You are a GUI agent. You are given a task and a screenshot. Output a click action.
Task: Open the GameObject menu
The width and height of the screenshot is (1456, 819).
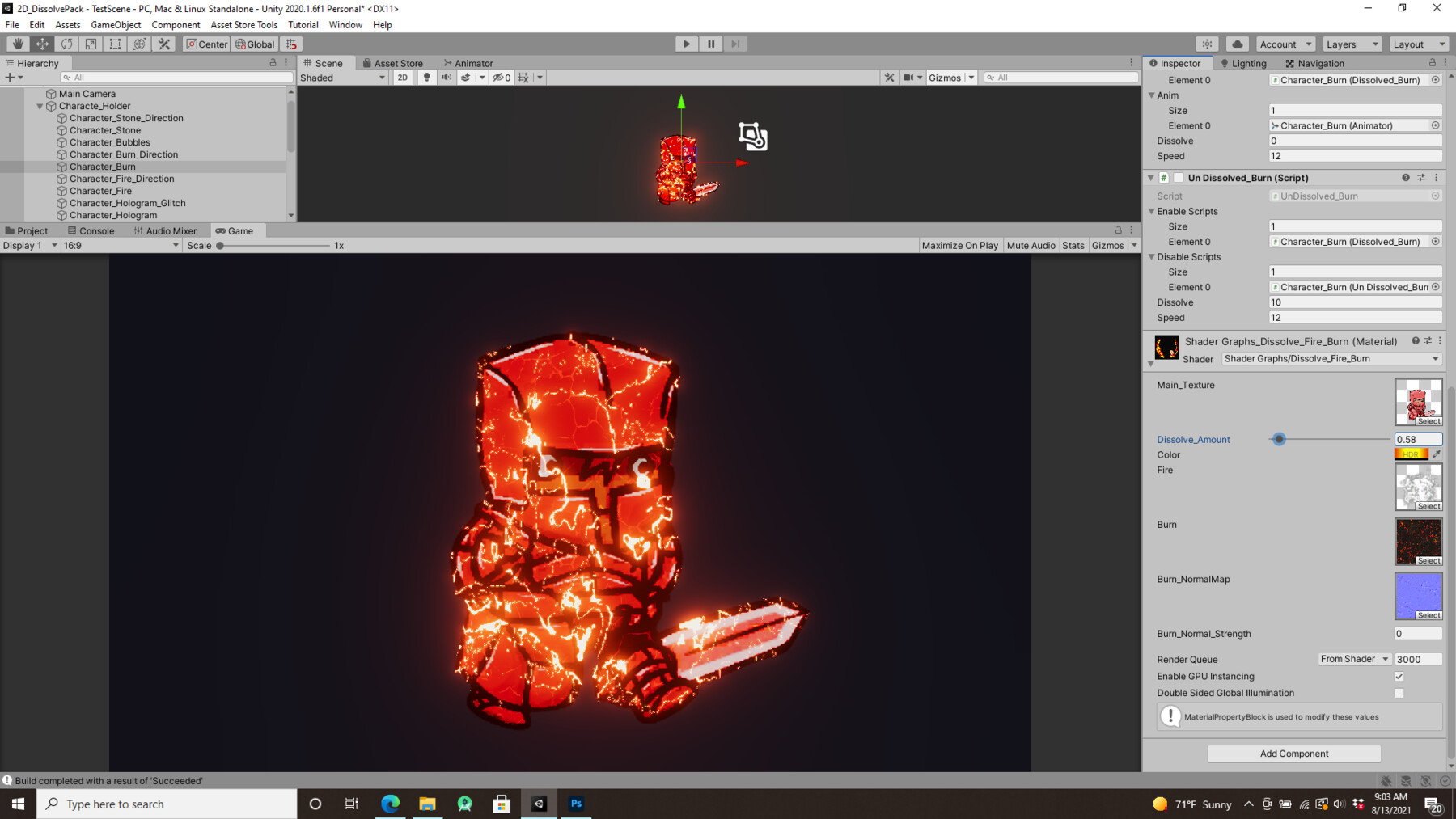click(116, 24)
